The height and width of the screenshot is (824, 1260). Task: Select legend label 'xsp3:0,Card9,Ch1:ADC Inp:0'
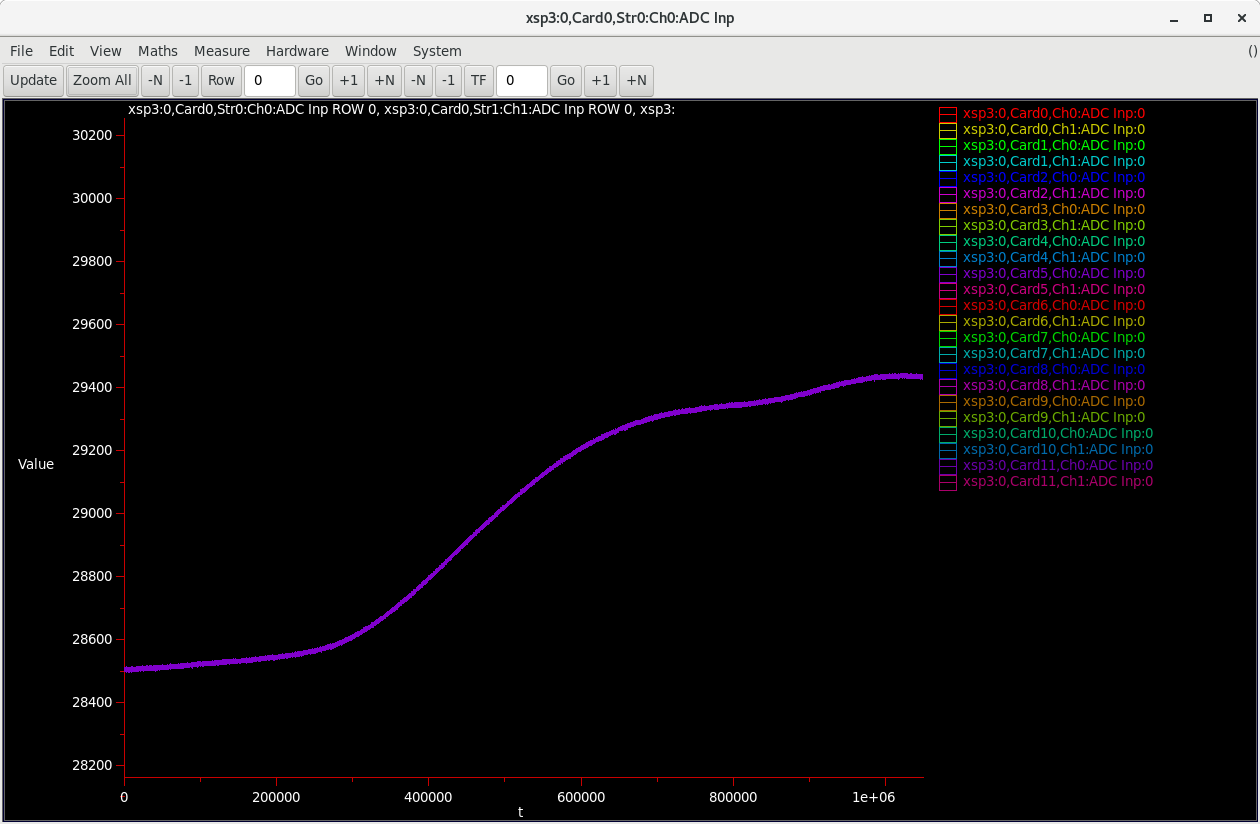(x=1054, y=418)
